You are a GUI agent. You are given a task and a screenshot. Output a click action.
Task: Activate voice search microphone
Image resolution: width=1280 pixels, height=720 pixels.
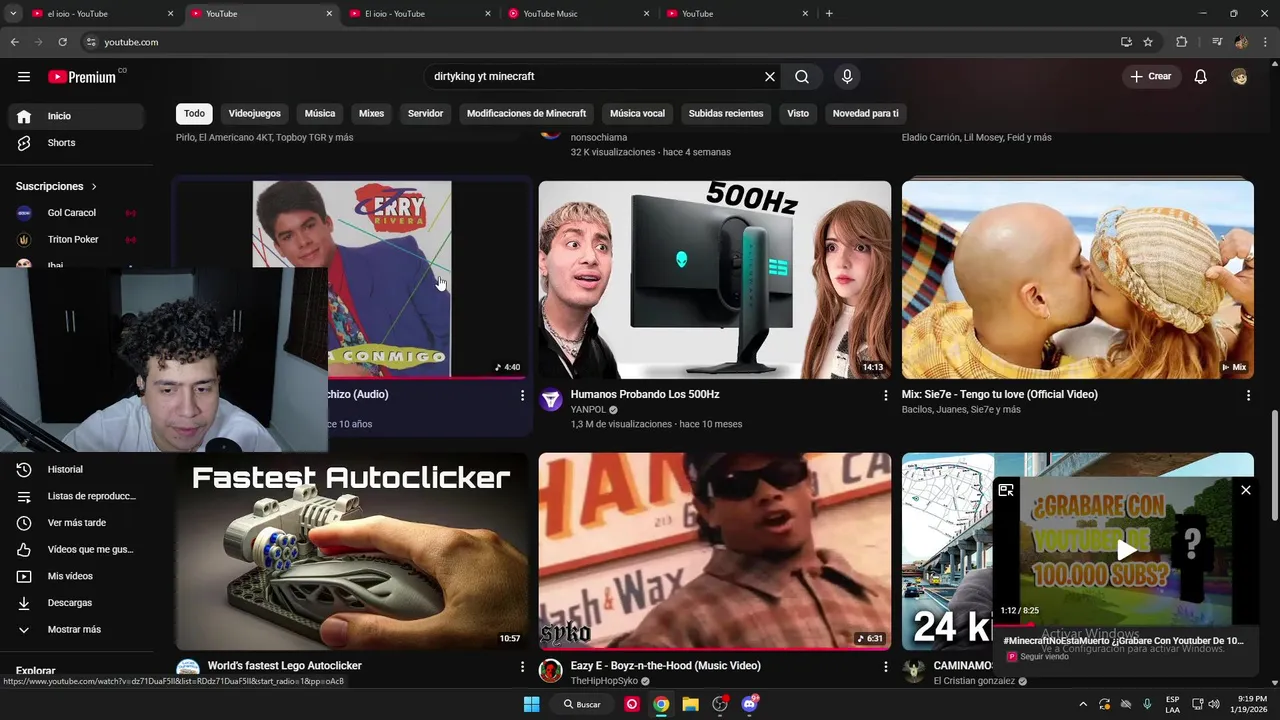click(x=847, y=77)
